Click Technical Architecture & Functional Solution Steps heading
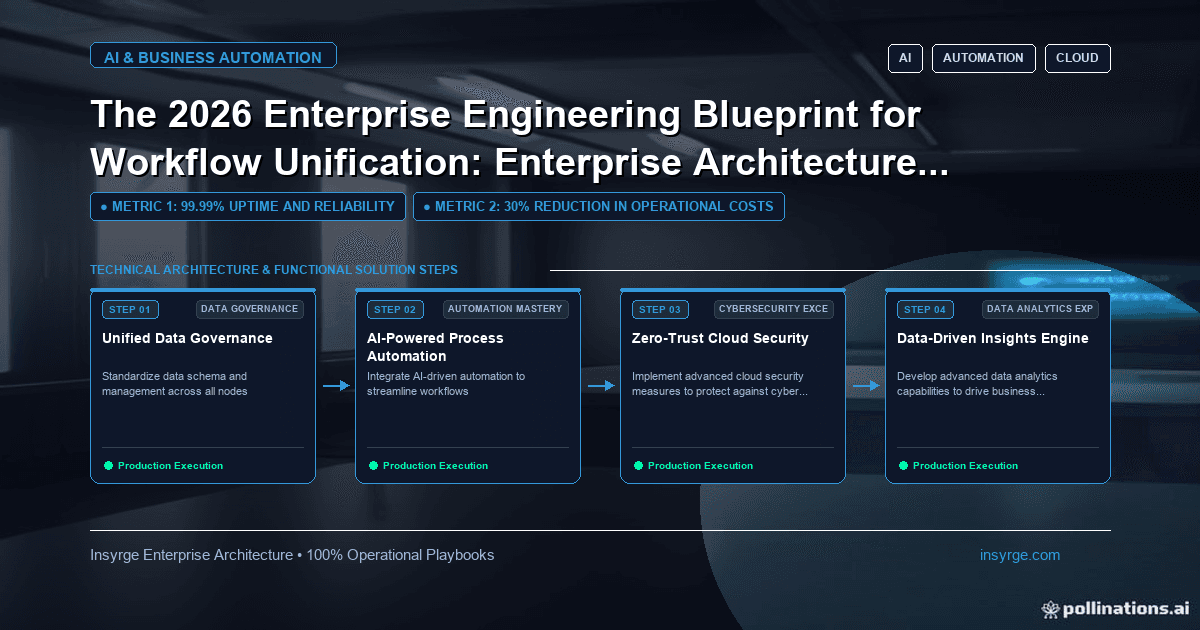The width and height of the screenshot is (1200, 630). coord(274,270)
